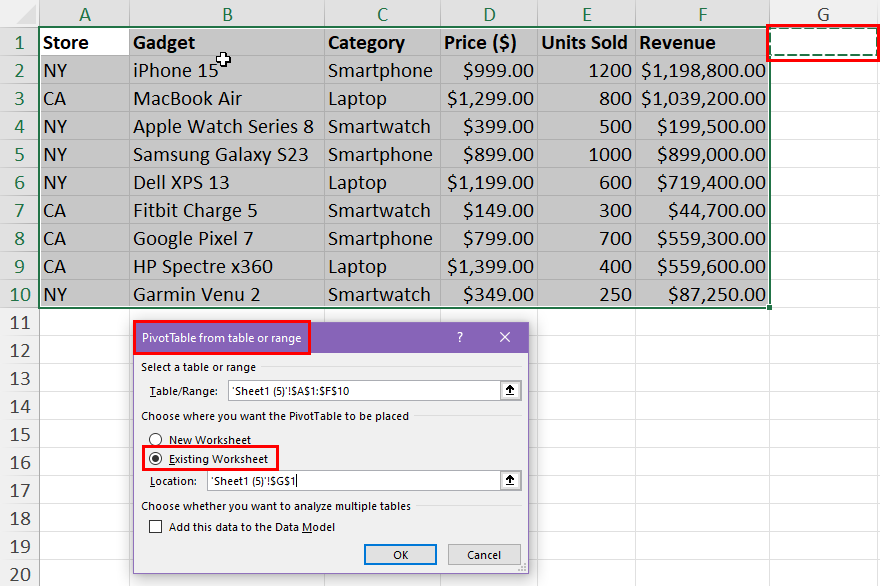Click the 1200 units sold cell
The width and height of the screenshot is (880, 586).
586,70
